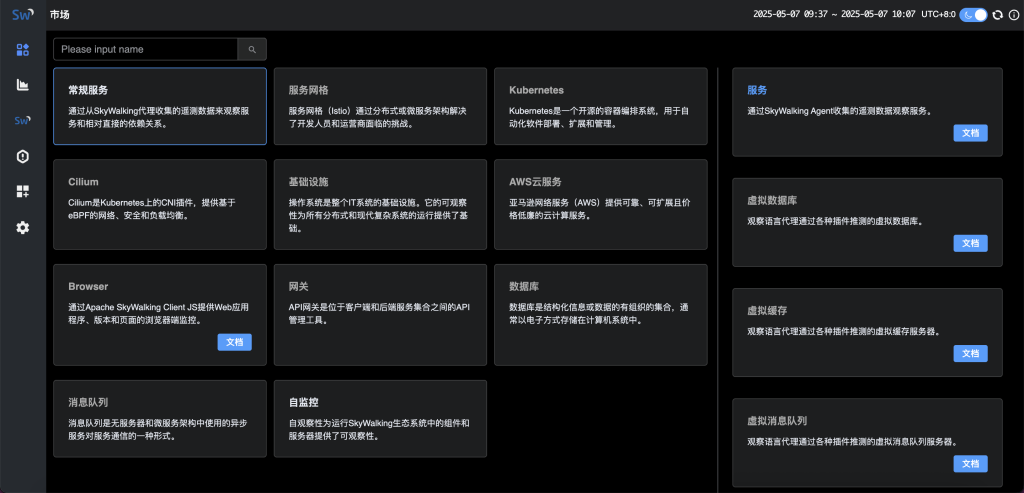Click the eBPF description text under Cilium
The height and width of the screenshot is (493, 1024).
(x=152, y=209)
